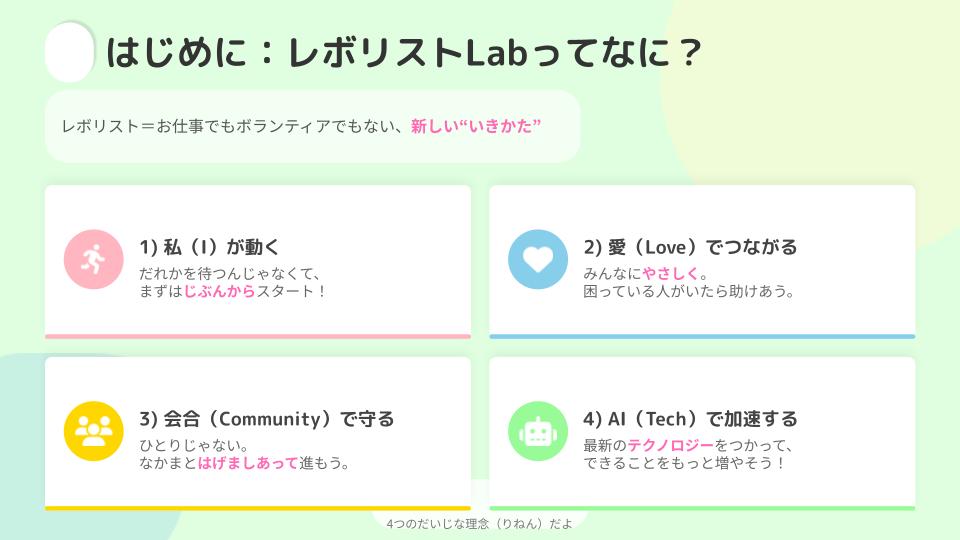
Task: Click the footer caption 4つのだいじな理念（りねん）だよ
Action: (x=479, y=523)
